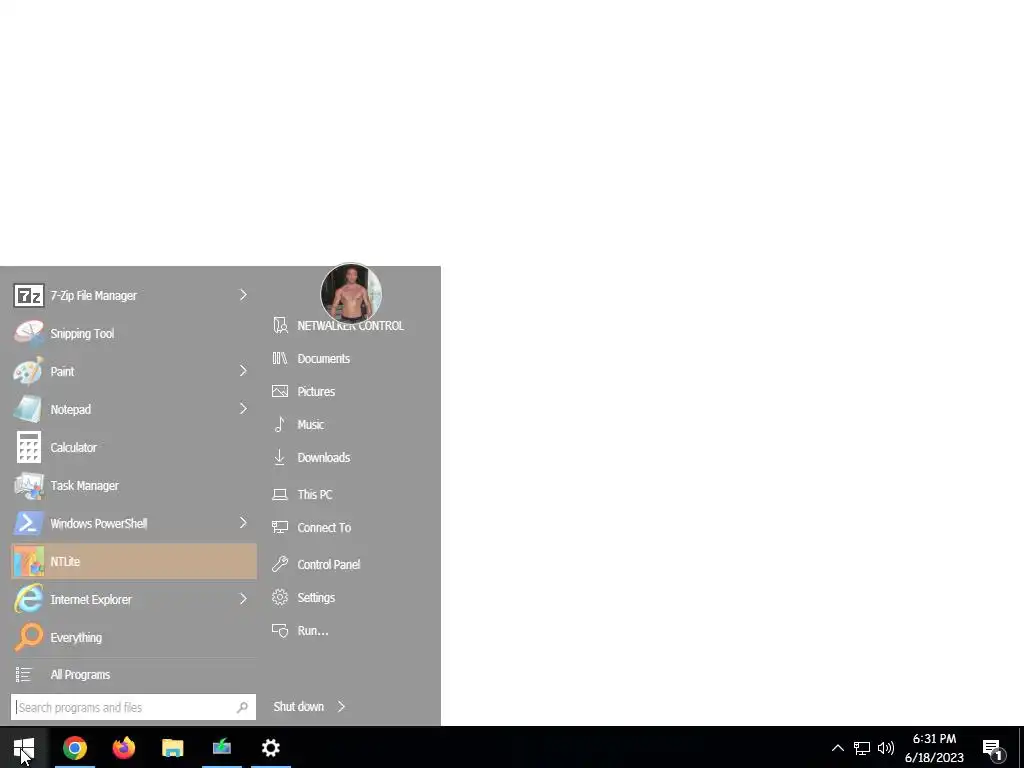Click the network tray icon
The height and width of the screenshot is (768, 1024).
point(862,748)
